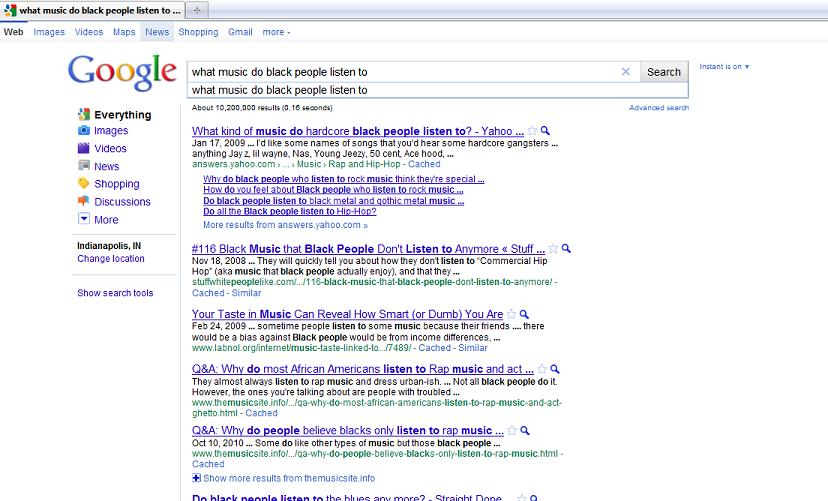Screen dimensions: 828x501
Task: Open the Advanced search link
Action: point(658,108)
